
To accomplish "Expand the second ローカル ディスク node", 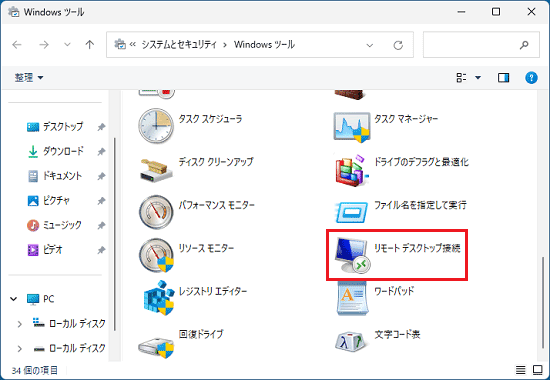I will 20,349.
